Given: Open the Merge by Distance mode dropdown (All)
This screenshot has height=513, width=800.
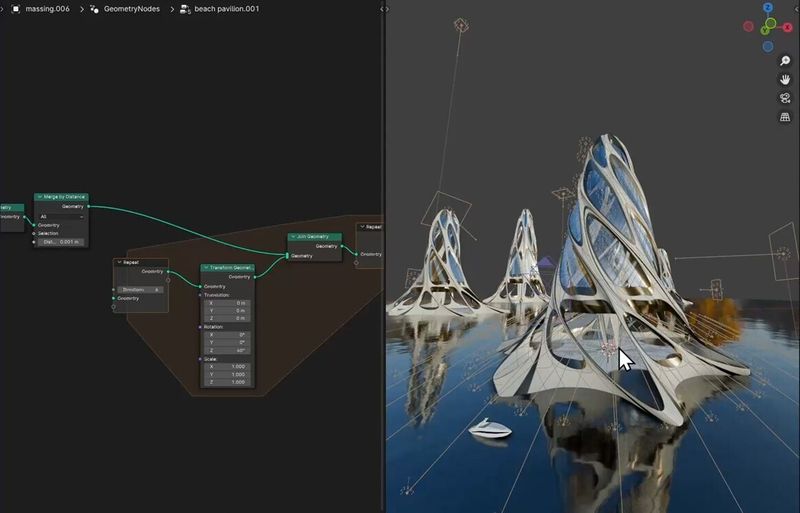Looking at the screenshot, I should click(61, 216).
